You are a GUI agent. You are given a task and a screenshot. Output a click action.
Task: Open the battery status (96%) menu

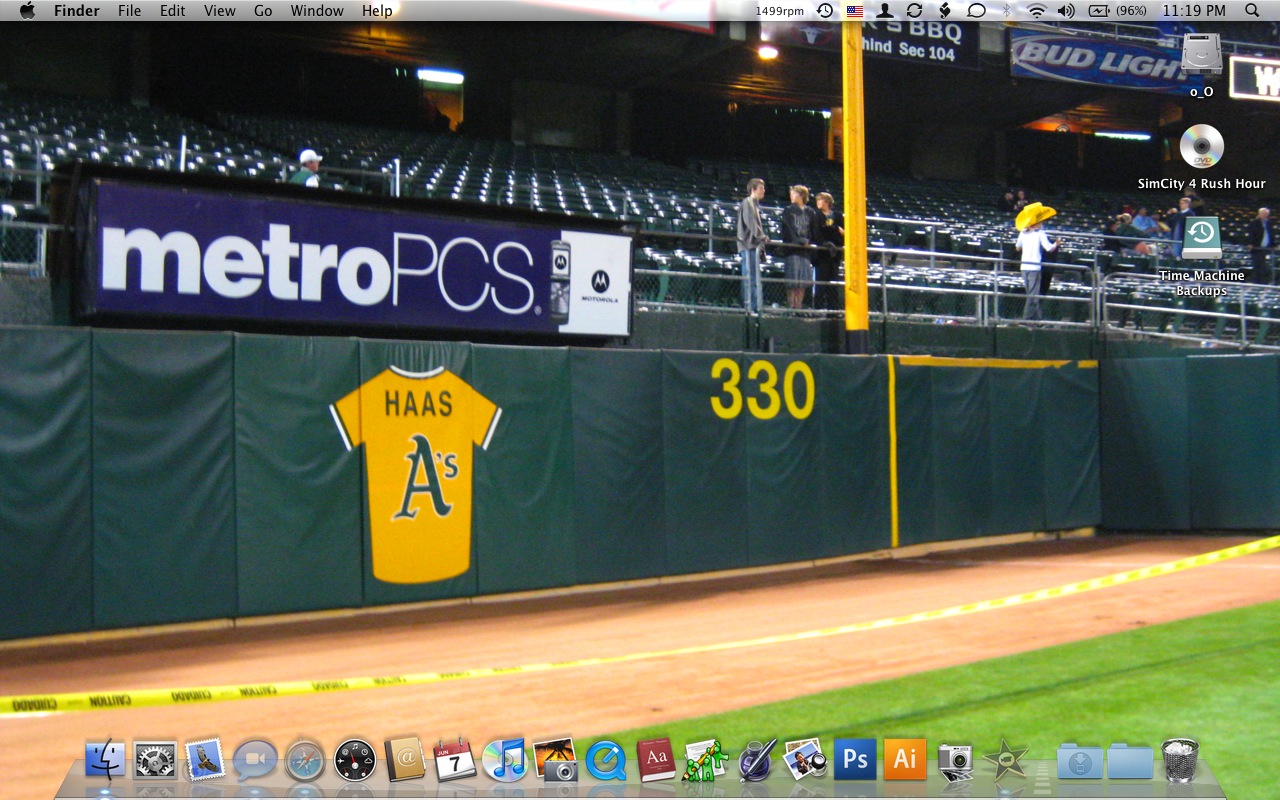coord(1118,11)
